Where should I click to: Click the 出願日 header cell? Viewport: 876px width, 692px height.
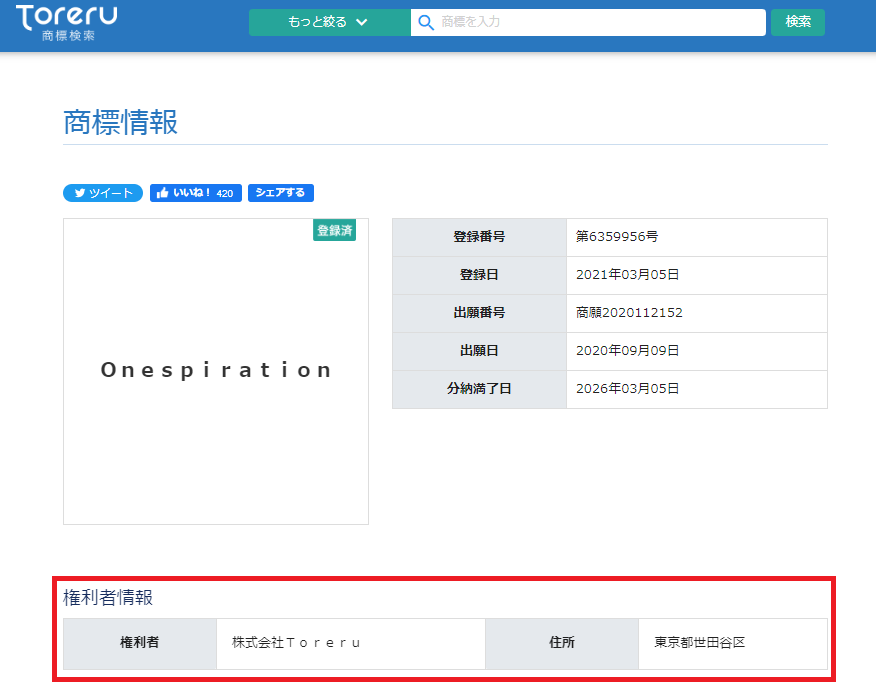(x=479, y=351)
